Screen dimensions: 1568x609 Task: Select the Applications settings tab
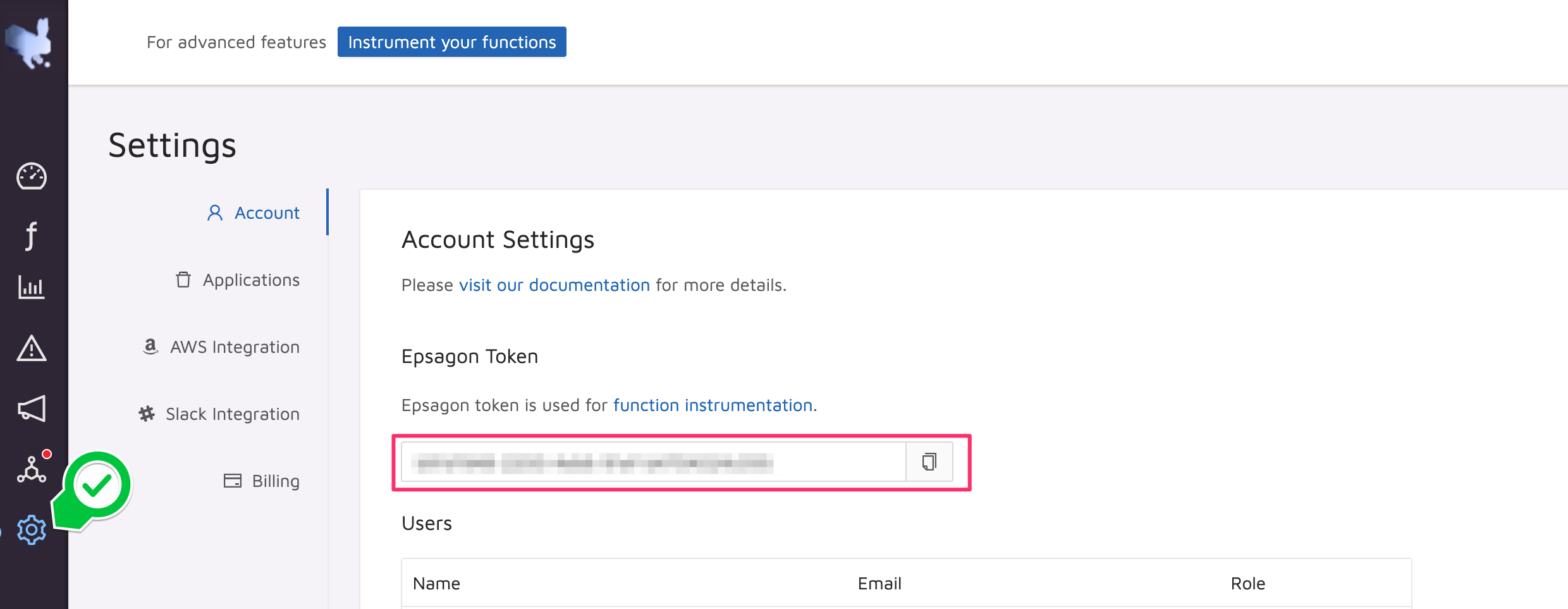(x=238, y=280)
